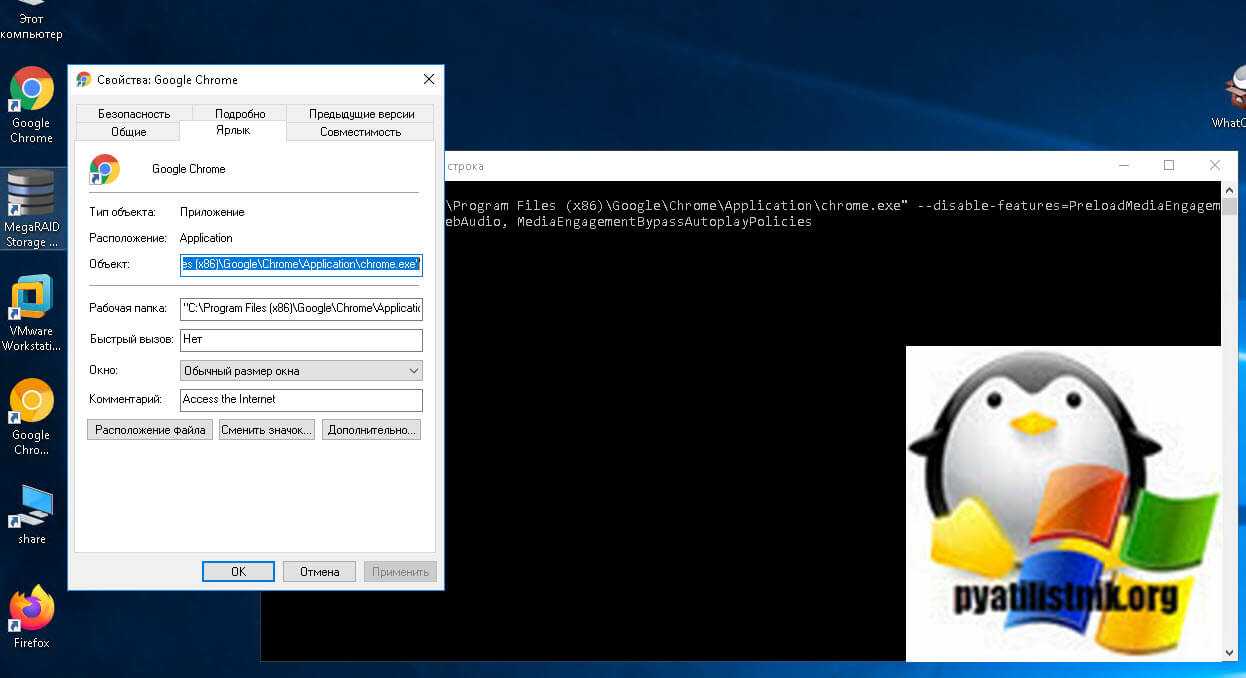Confirm with the OK button

click(238, 572)
